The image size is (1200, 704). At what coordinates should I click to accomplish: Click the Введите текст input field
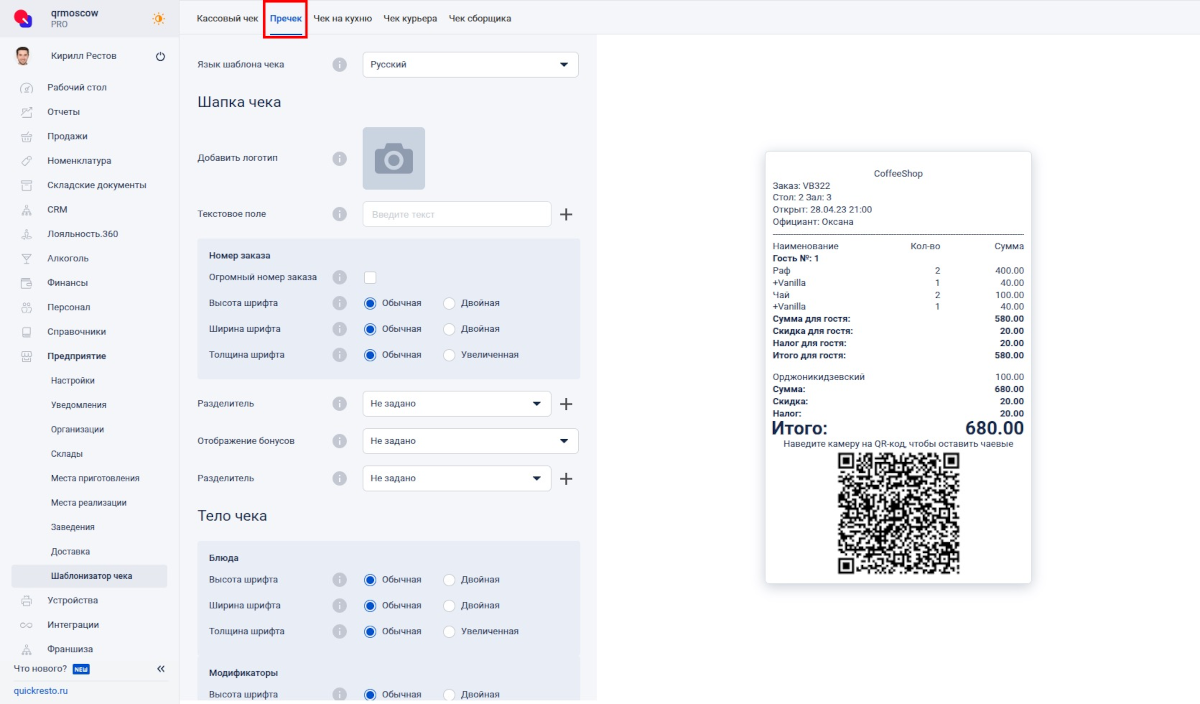[x=457, y=214]
